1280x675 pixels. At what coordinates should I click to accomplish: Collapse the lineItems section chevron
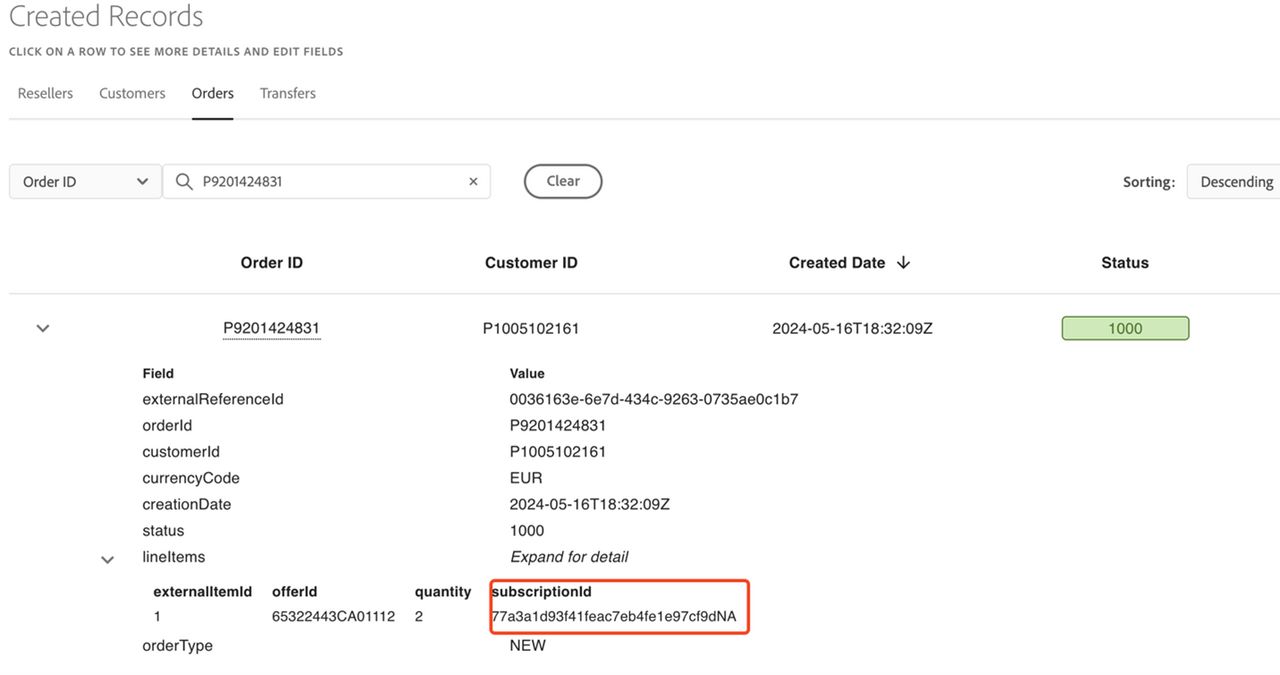[107, 559]
